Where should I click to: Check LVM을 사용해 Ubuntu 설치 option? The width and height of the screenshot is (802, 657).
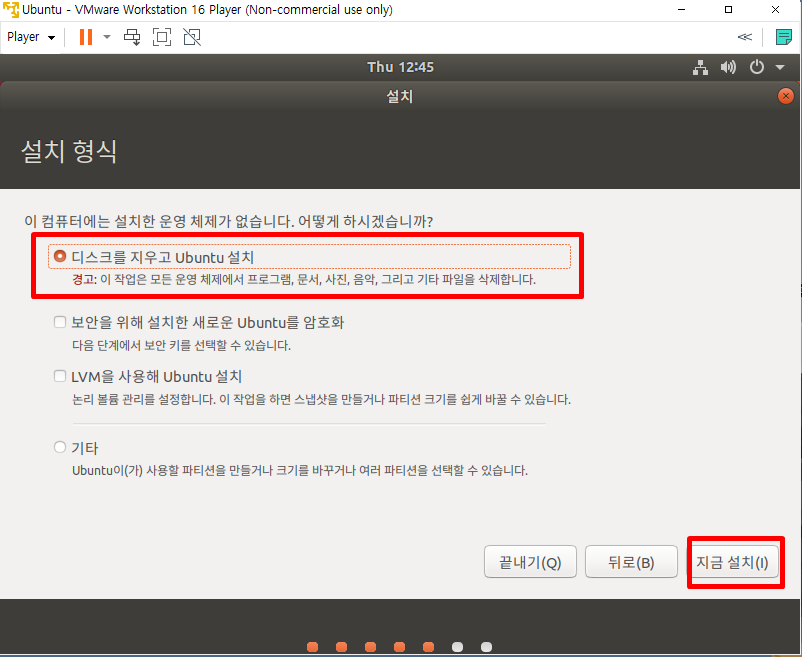60,376
